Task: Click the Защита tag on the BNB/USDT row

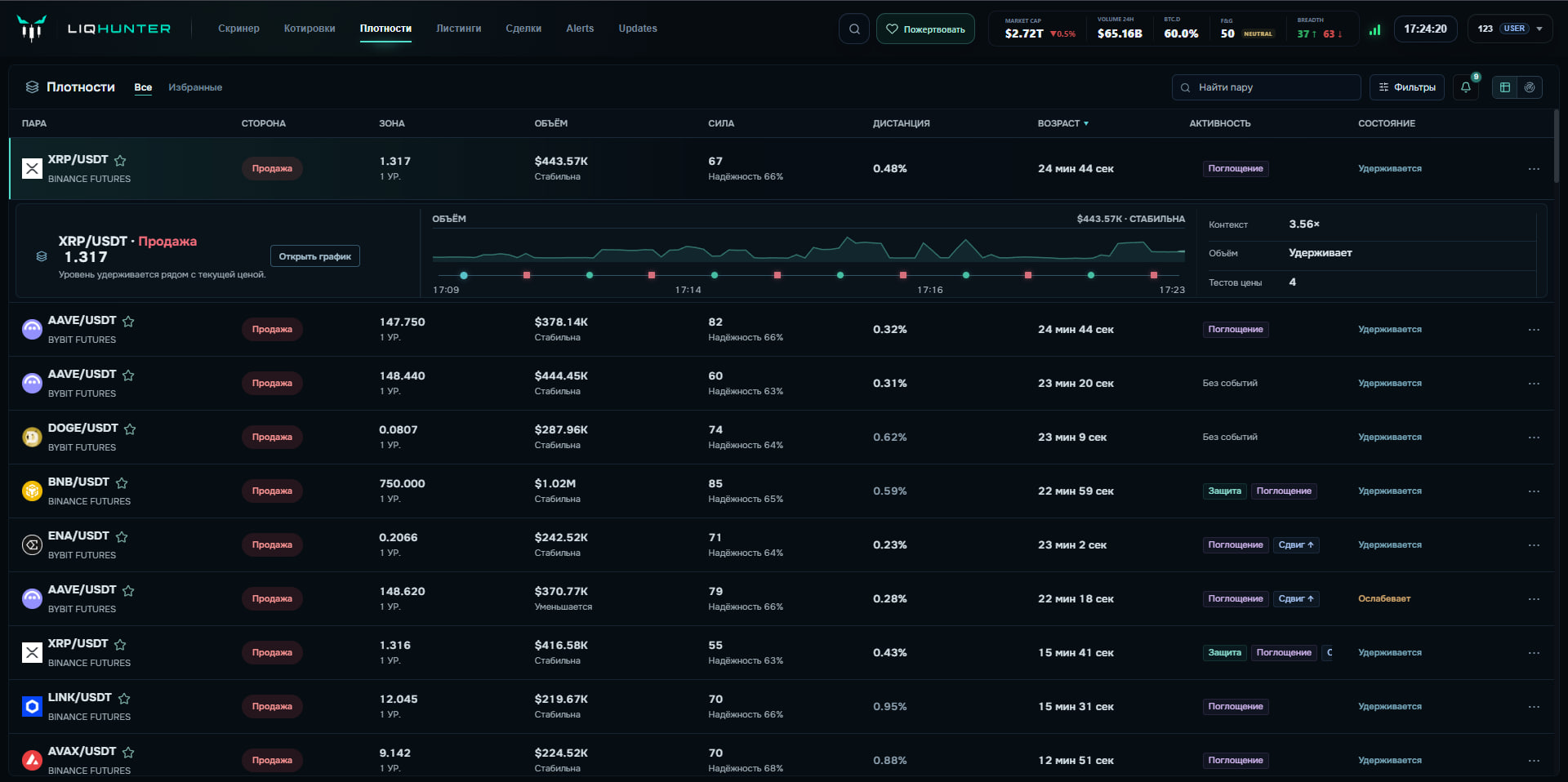Action: pyautogui.click(x=1224, y=491)
